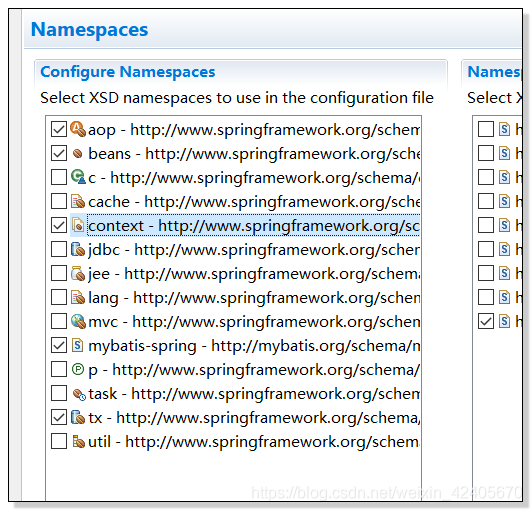
Task: Uncheck the context namespace checkbox
Action: click(59, 225)
